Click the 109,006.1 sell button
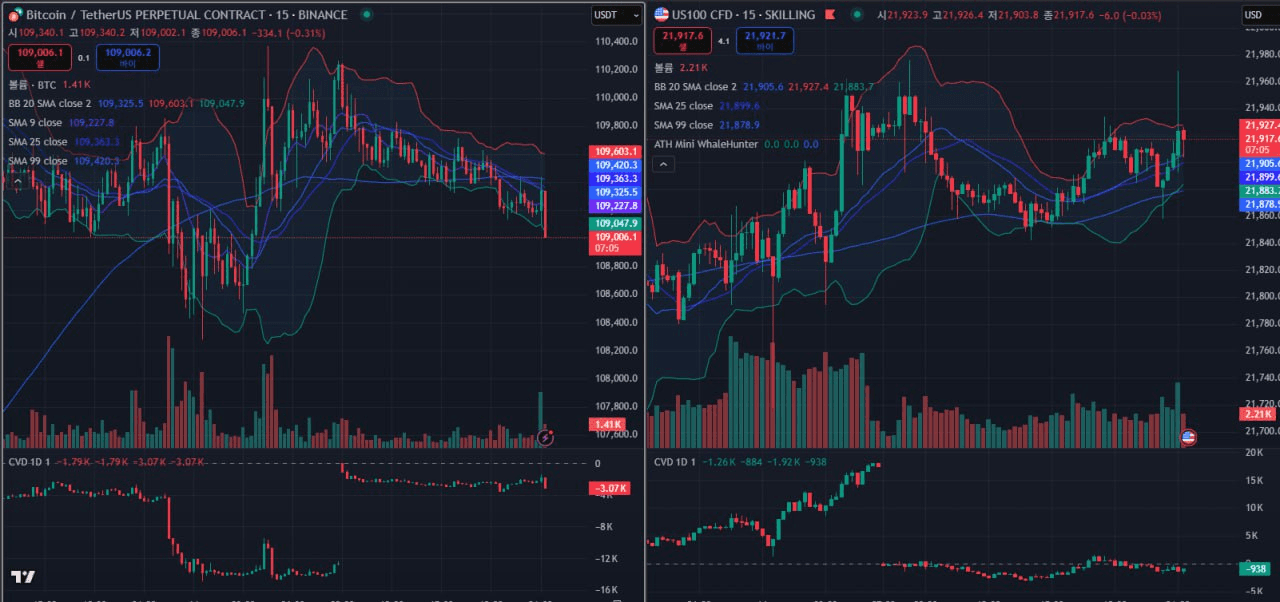This screenshot has width=1280, height=602. pyautogui.click(x=38, y=58)
